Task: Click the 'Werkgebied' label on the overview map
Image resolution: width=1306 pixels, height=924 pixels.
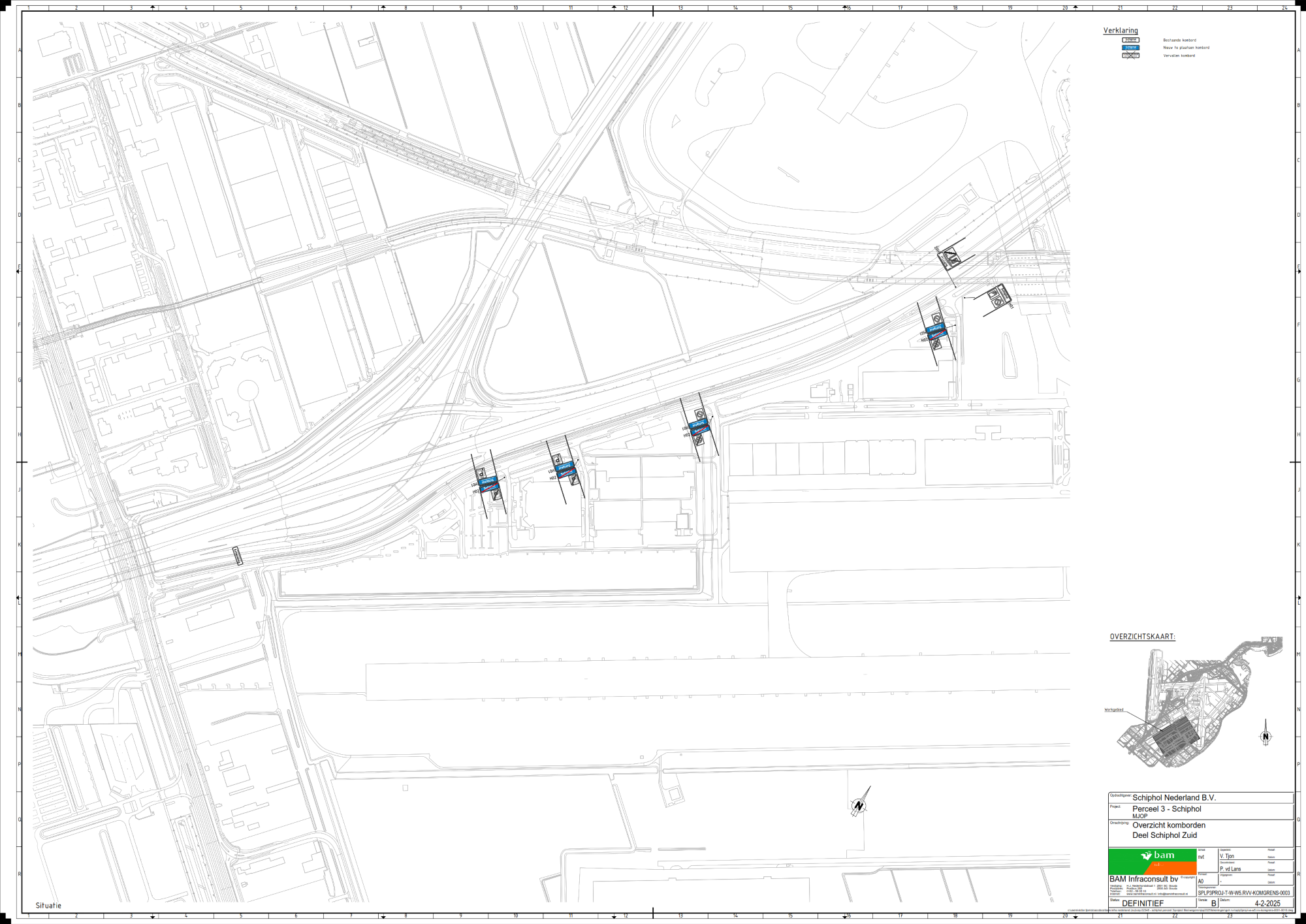Action: click(x=1114, y=710)
